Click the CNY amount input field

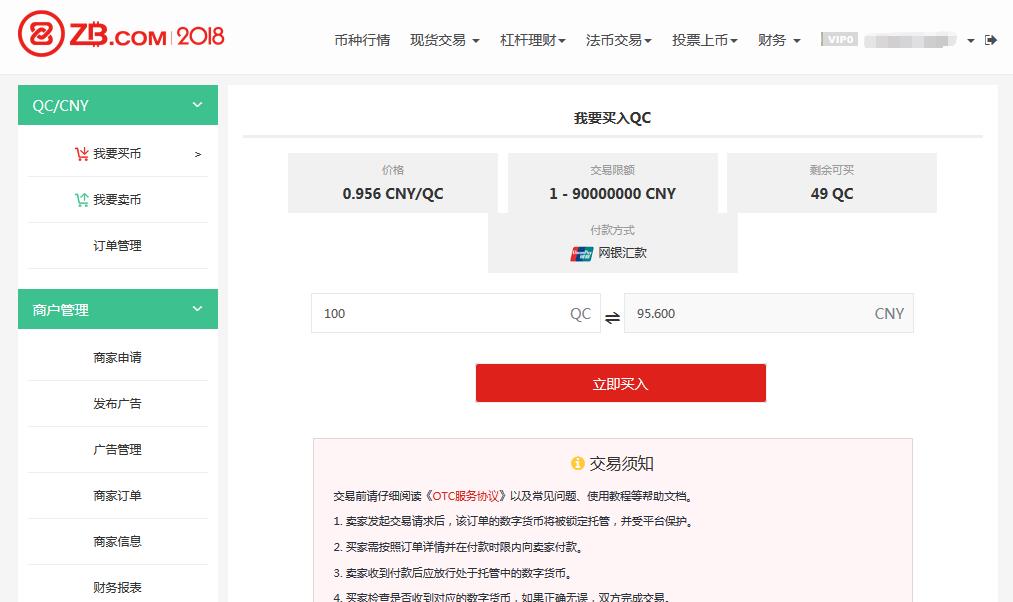tap(769, 313)
